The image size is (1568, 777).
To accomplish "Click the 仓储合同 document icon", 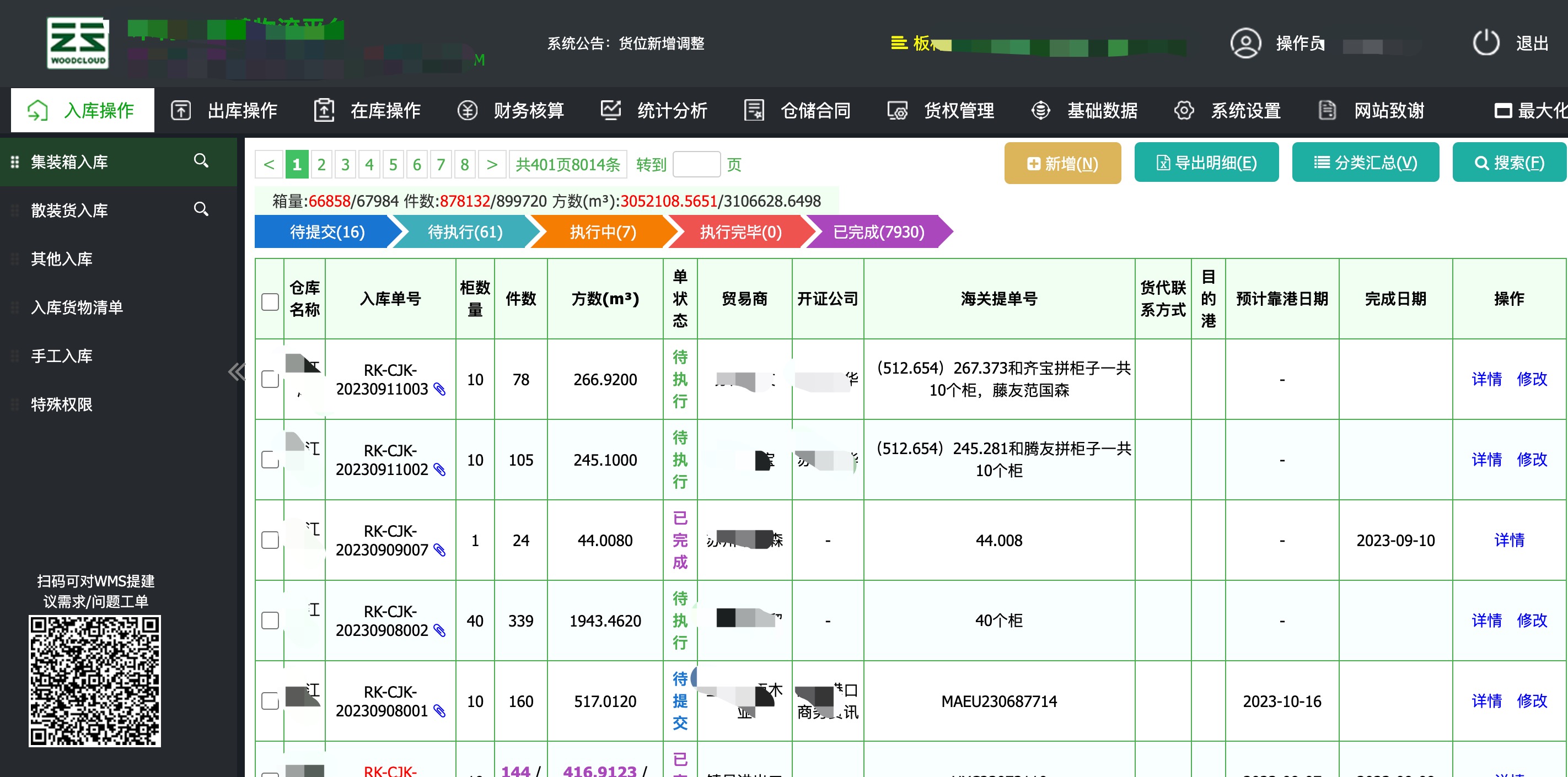I will [x=754, y=111].
